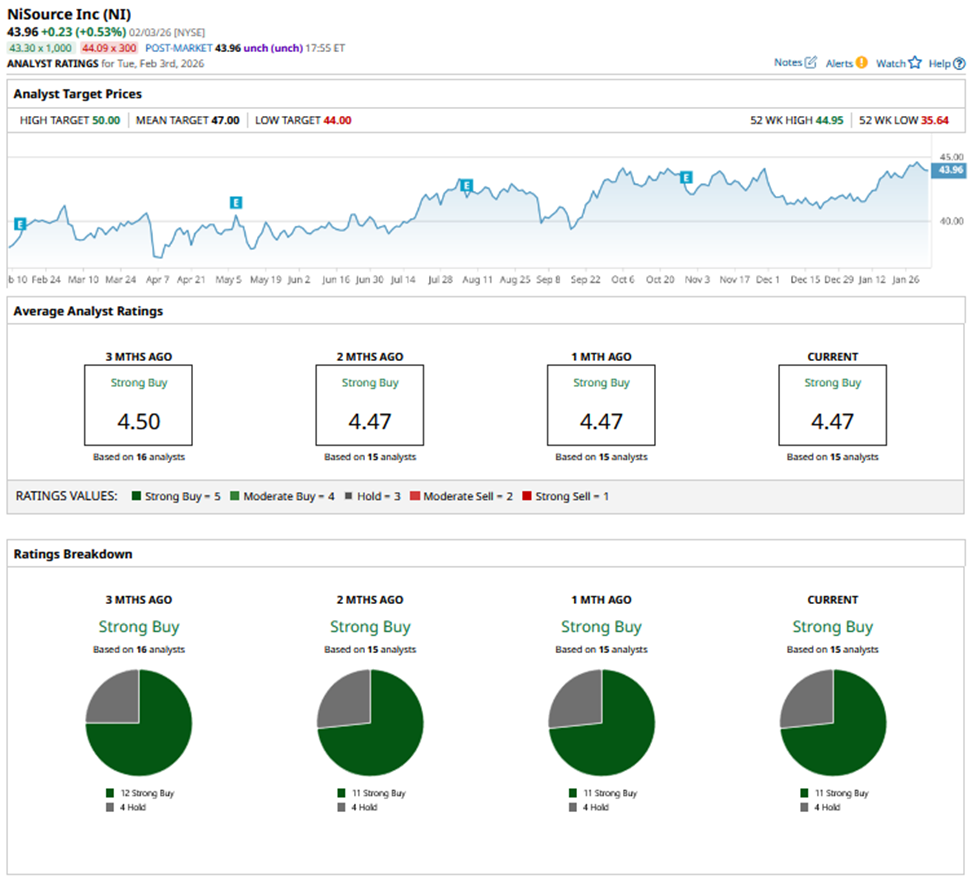
Task: Click the red Strong Sell = 1 swatch
Action: (x=527, y=496)
